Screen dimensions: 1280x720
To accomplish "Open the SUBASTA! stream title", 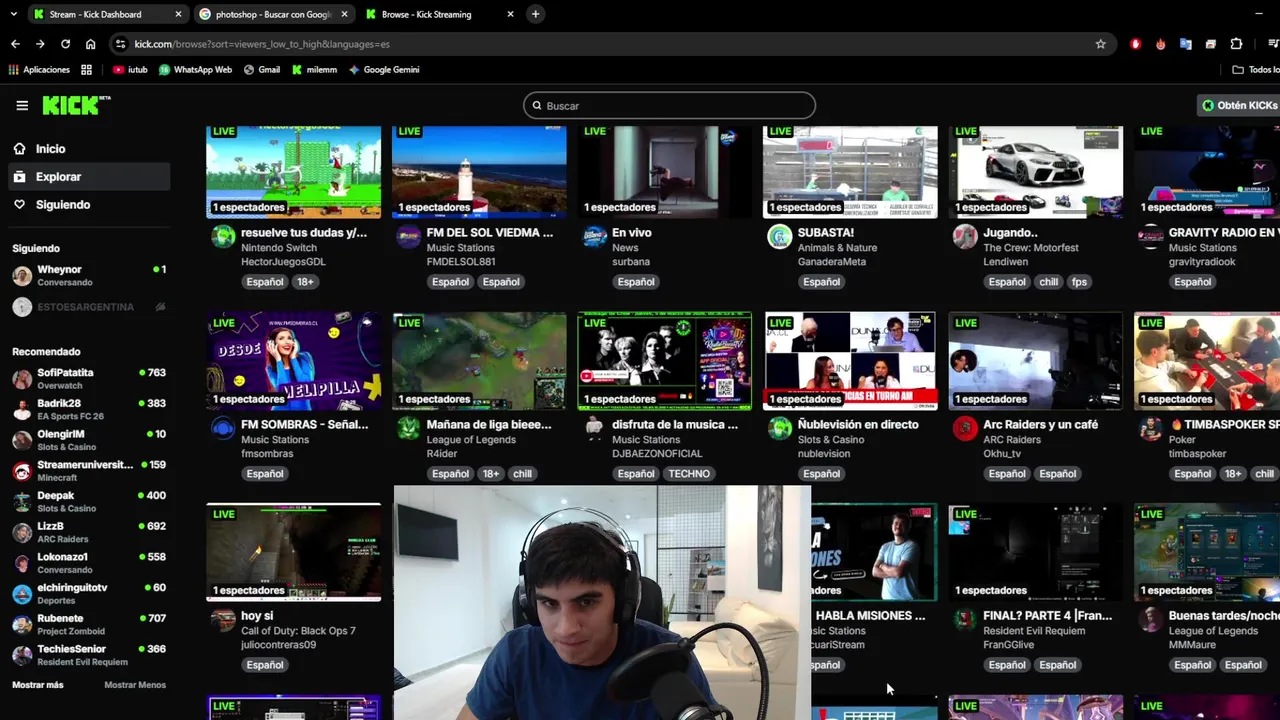I will [825, 233].
